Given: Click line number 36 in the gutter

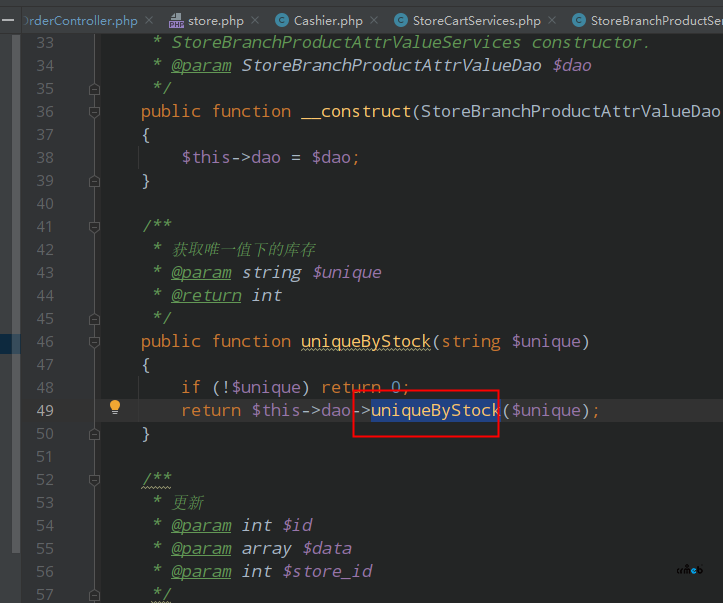Looking at the screenshot, I should (x=45, y=112).
